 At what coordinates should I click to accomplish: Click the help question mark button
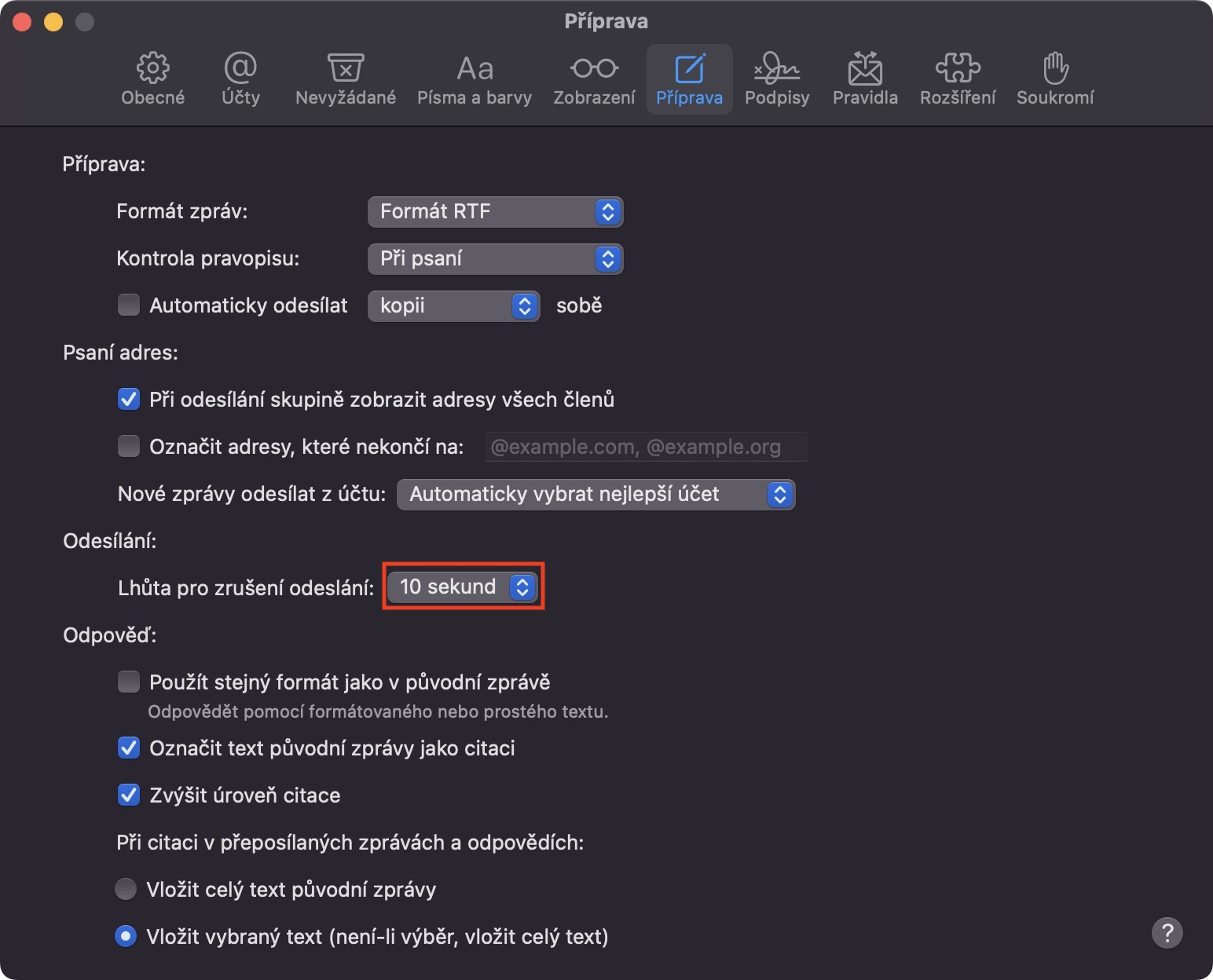(x=1167, y=933)
